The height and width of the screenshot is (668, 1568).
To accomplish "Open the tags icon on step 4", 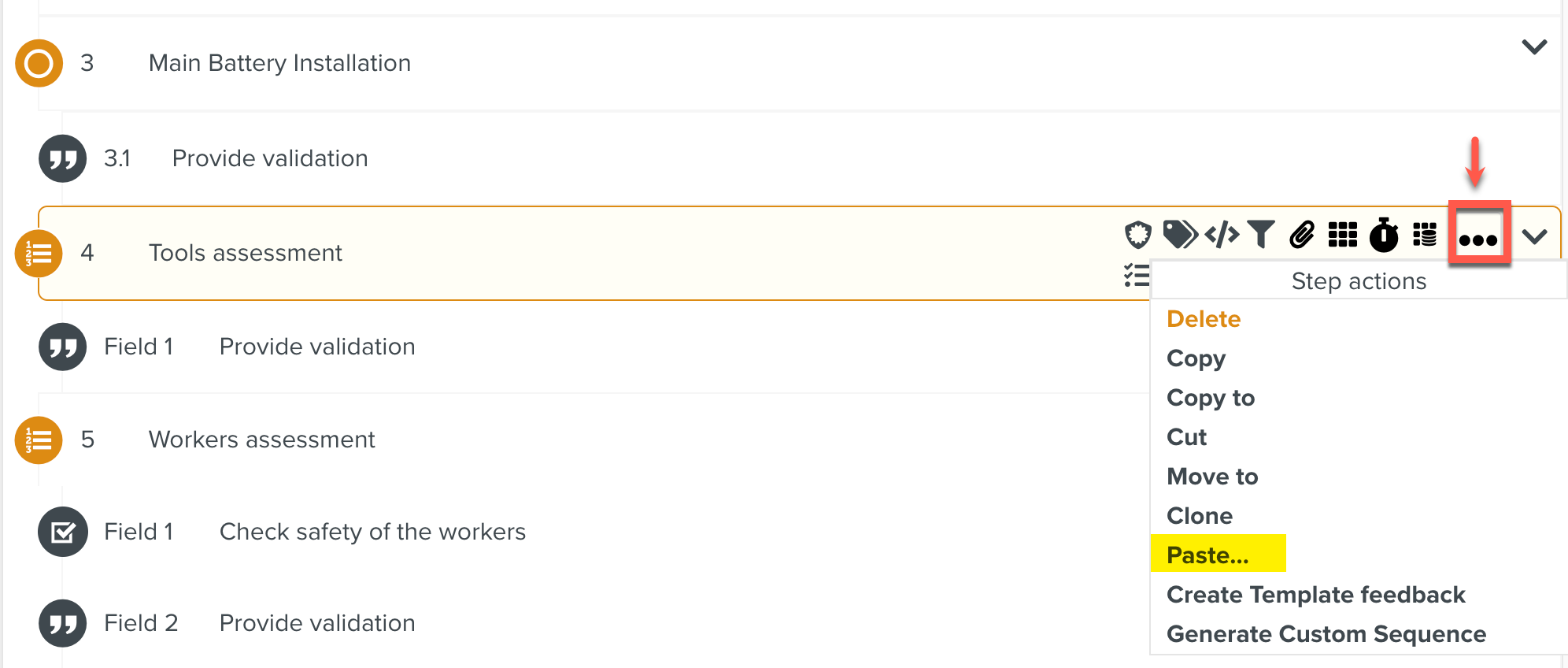I will point(1179,235).
